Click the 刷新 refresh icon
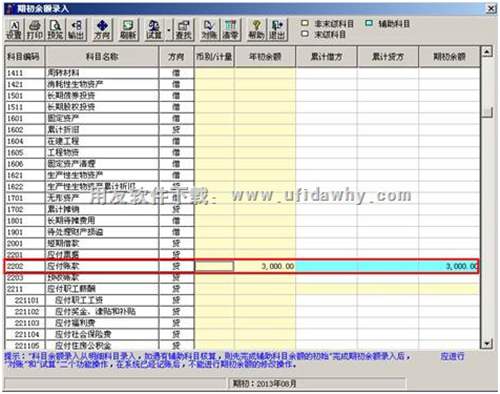This screenshot has height=394, width=500. pos(128,30)
